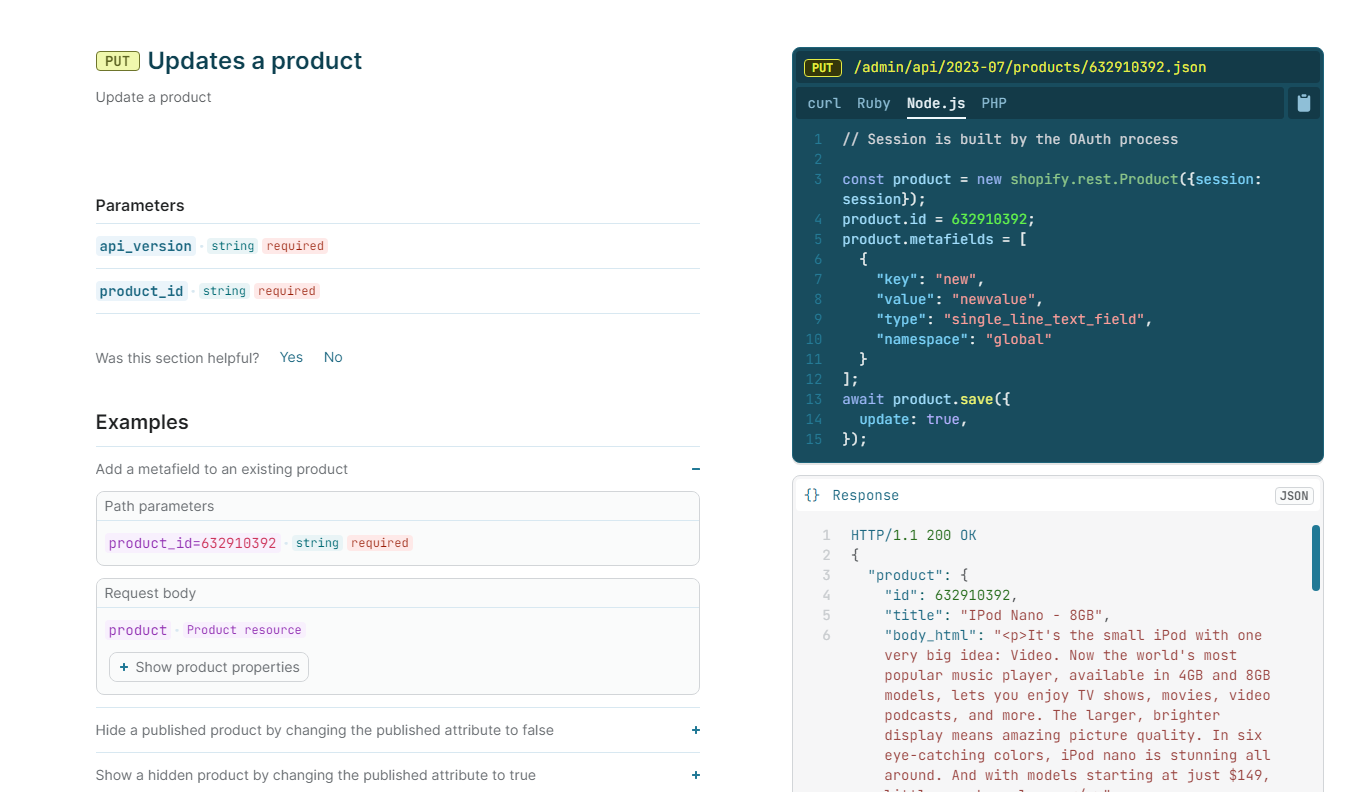Click the JSON badge in the Response panel

click(1294, 495)
